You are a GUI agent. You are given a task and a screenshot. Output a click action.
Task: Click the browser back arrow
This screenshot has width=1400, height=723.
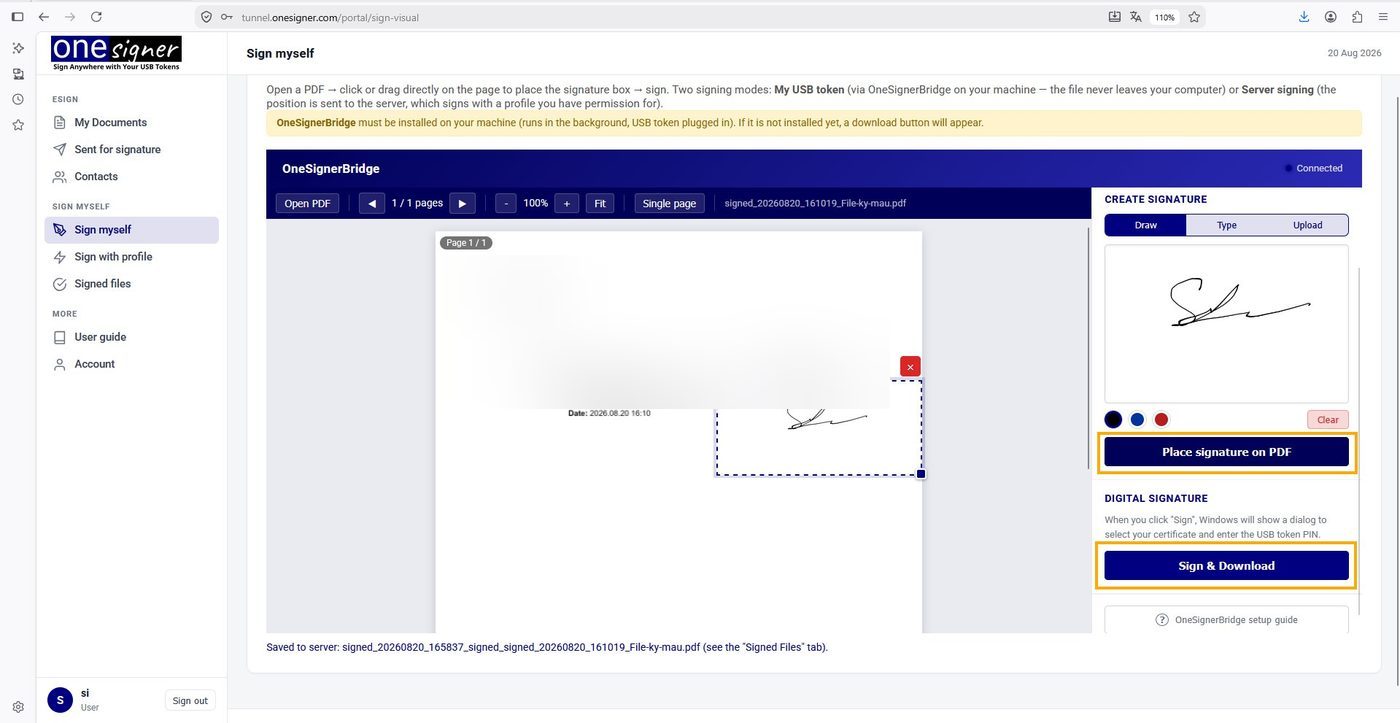pyautogui.click(x=43, y=17)
